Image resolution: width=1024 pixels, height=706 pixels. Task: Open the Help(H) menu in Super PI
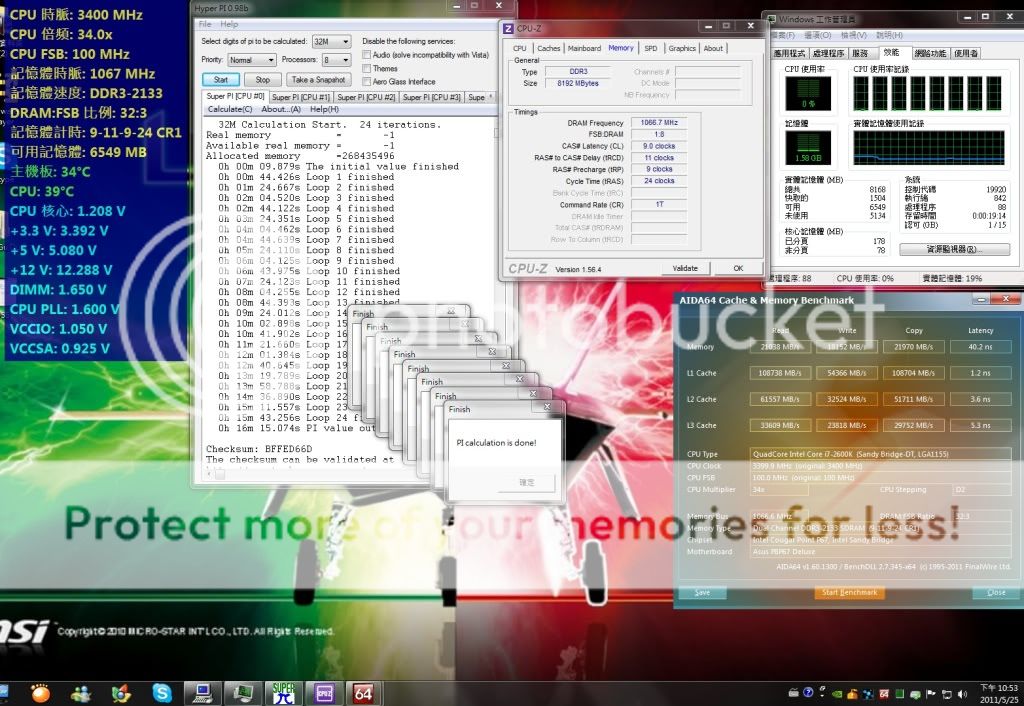[324, 109]
